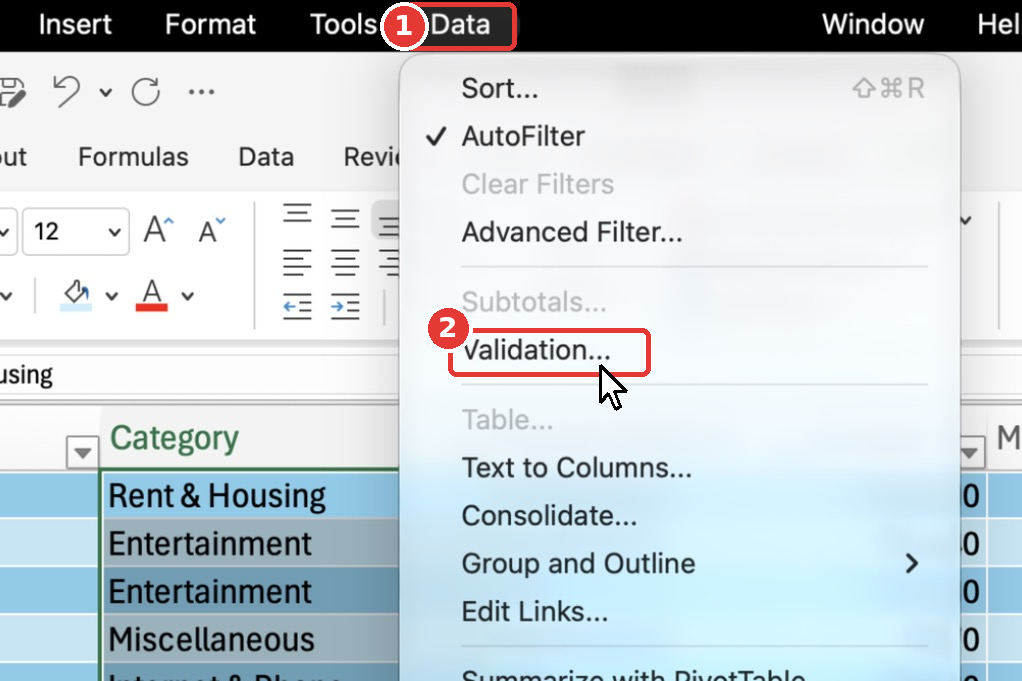Click Increase Font Size icon
Screen dimensions: 1022x681
pos(158,229)
